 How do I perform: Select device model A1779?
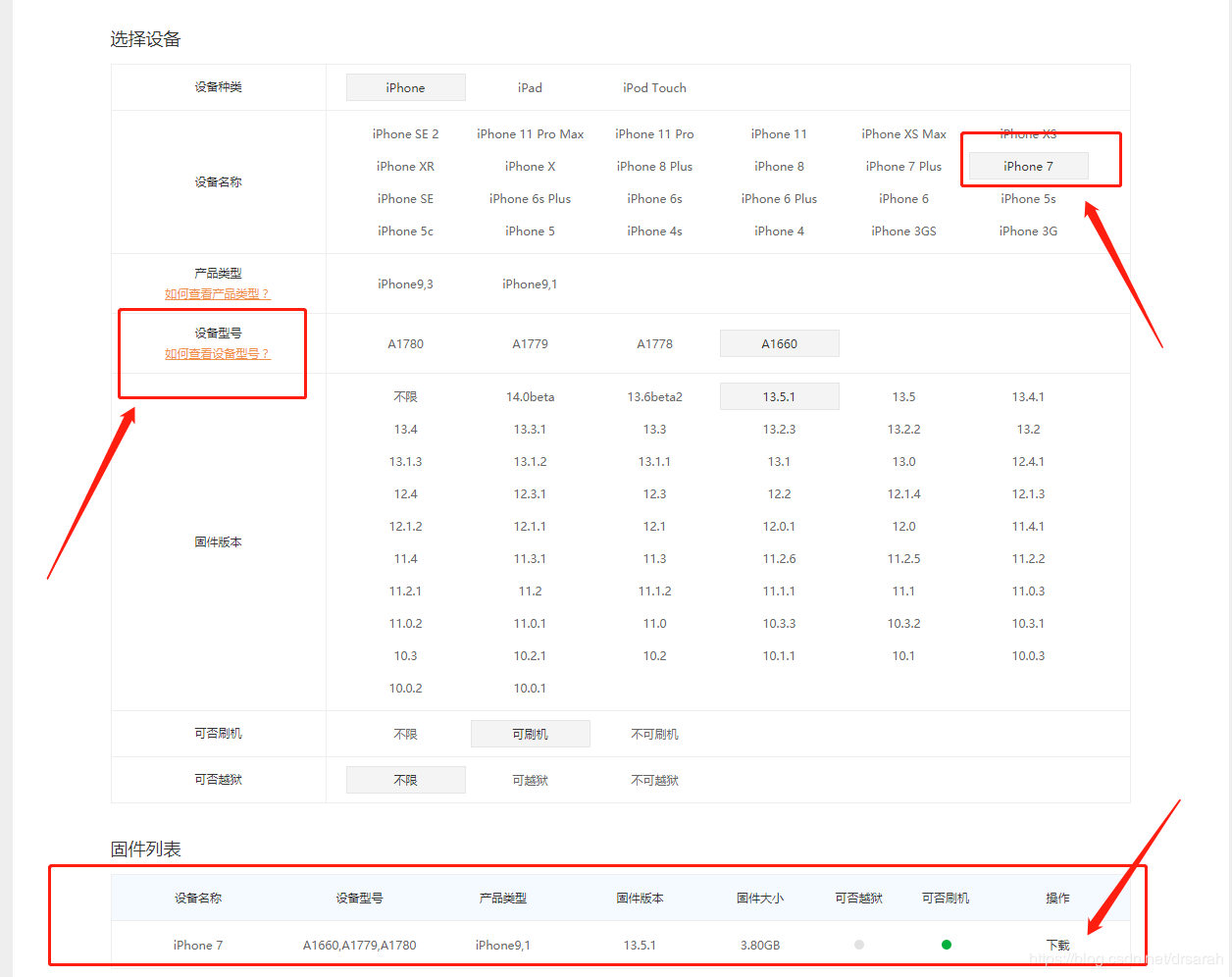point(530,344)
